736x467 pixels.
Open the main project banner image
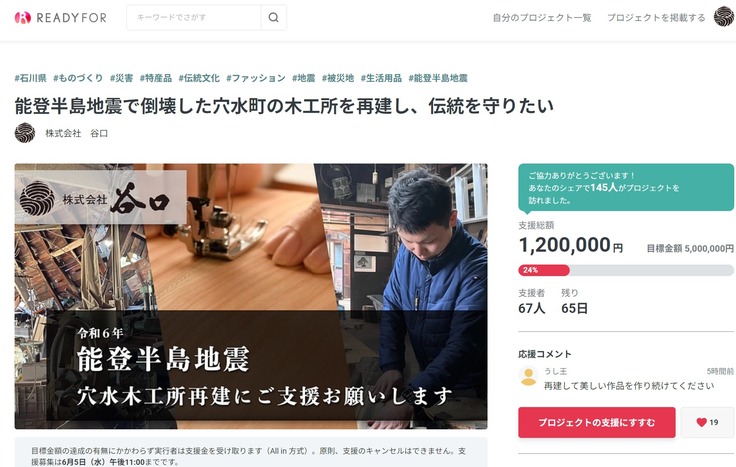pyautogui.click(x=251, y=296)
